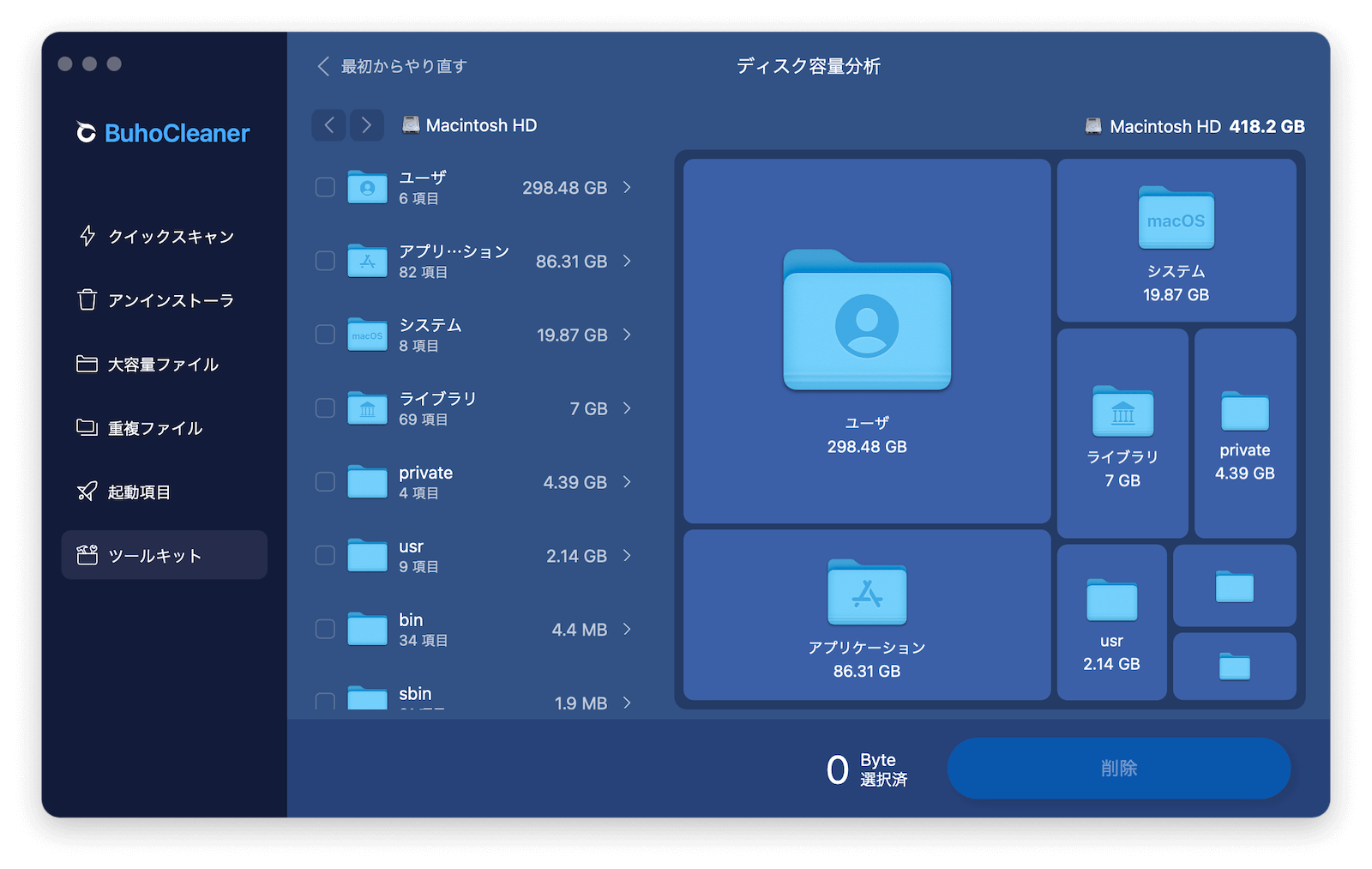The height and width of the screenshot is (869, 1372).
Task: Click the 82 項目 item count
Action: pos(424,272)
